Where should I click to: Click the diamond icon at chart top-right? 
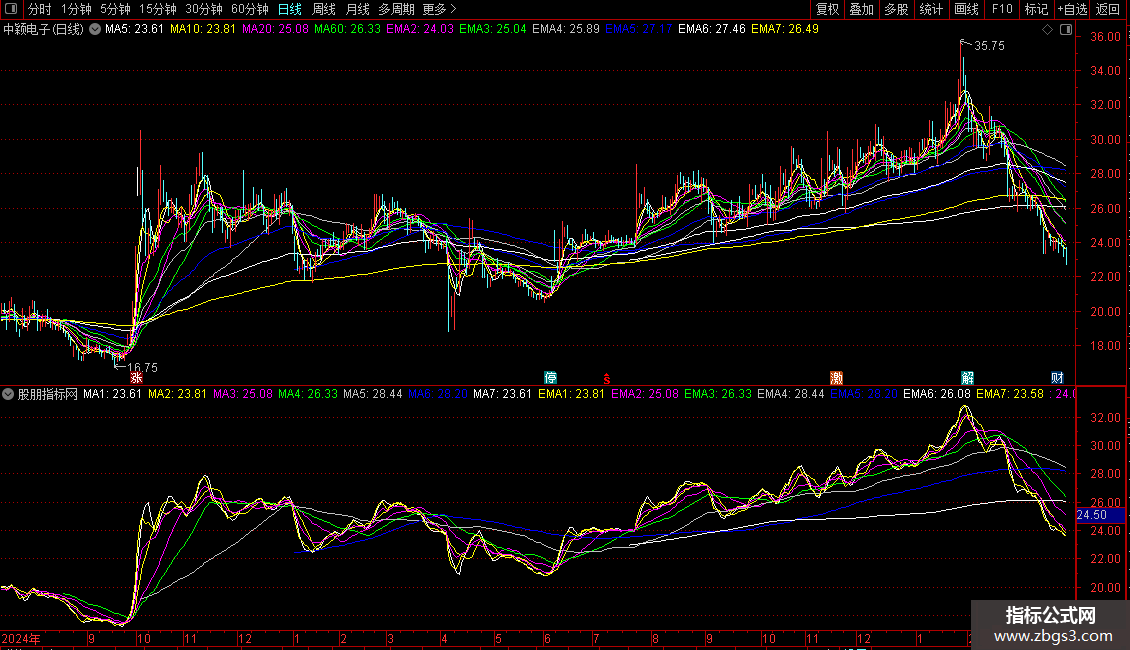pyautogui.click(x=1048, y=30)
